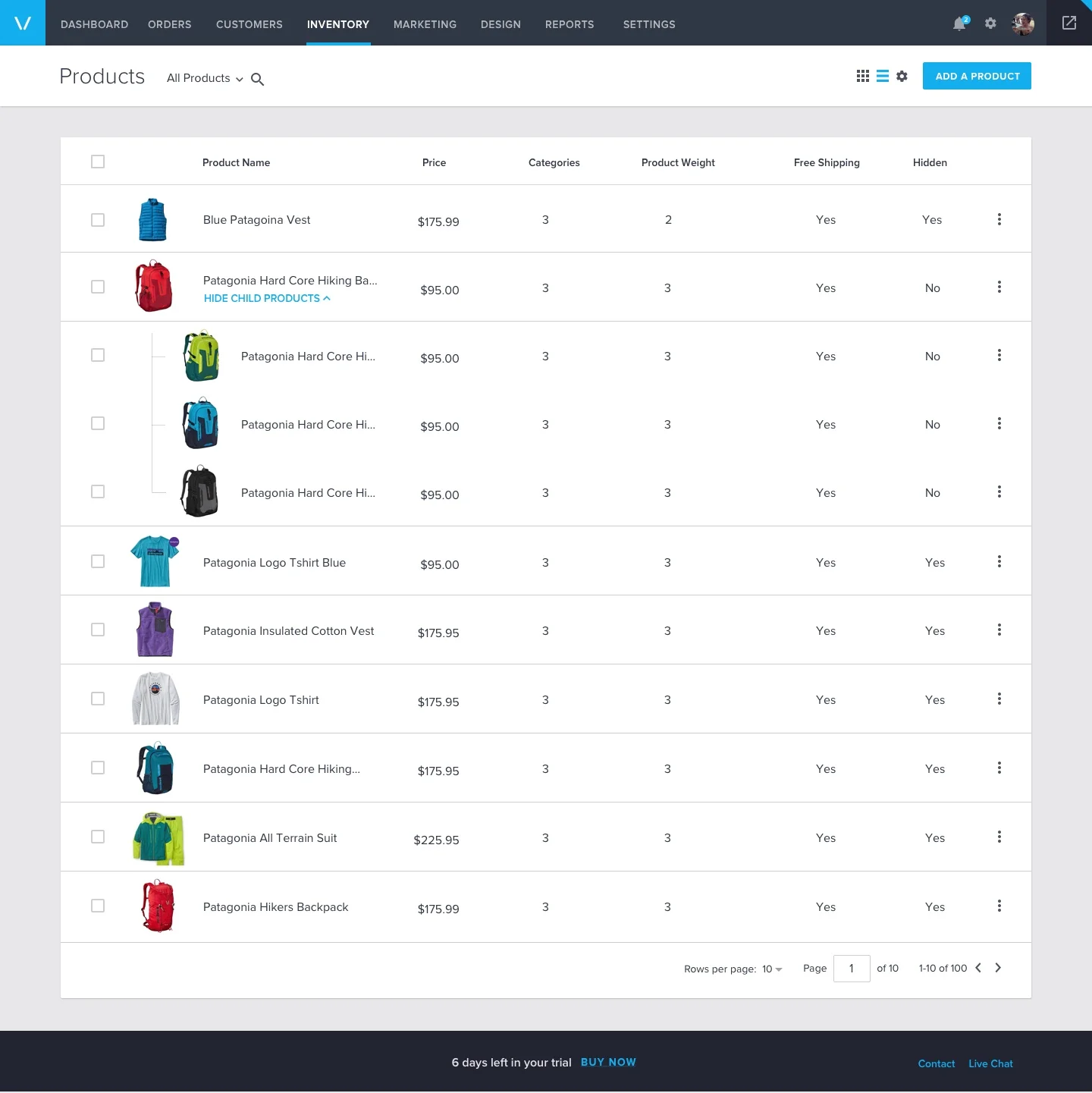
Task: Click the Patagonia Logo Tshirt Blue thumbnail
Action: coord(155,561)
